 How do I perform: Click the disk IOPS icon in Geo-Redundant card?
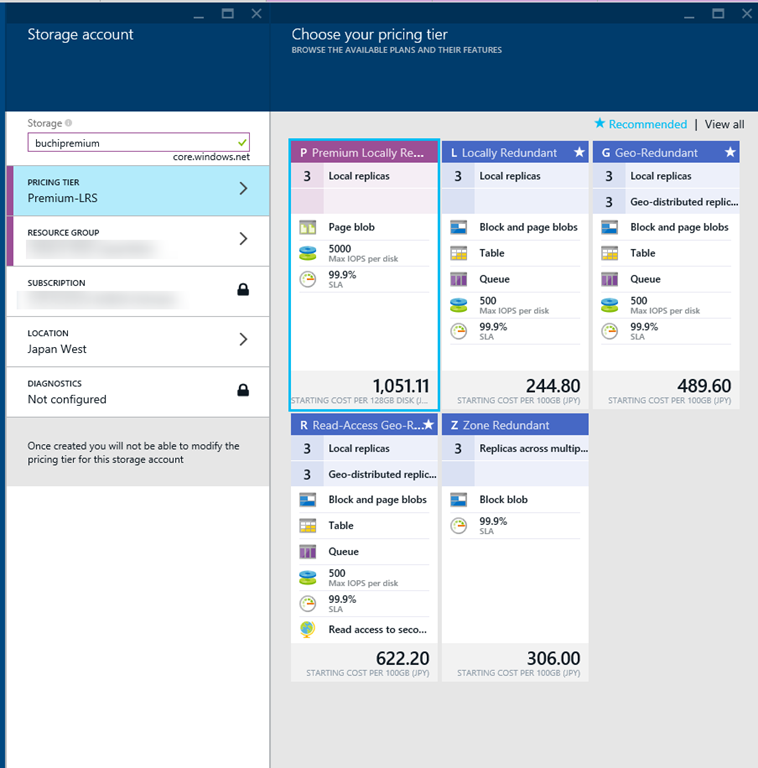pyautogui.click(x=609, y=305)
